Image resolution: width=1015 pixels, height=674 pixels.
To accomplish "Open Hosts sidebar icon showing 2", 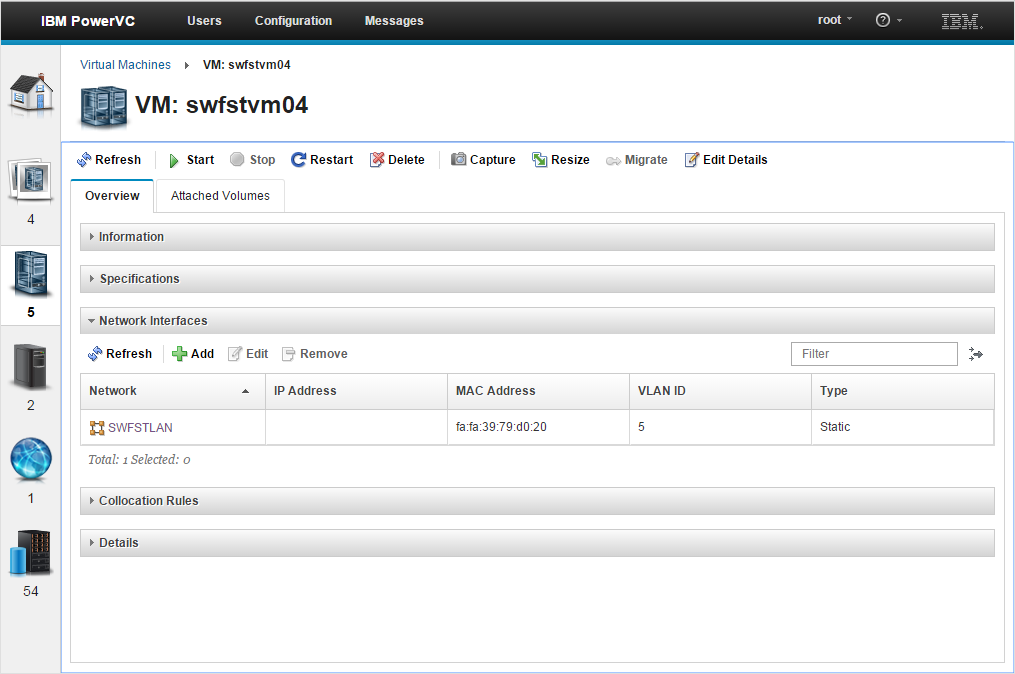I will click(31, 366).
